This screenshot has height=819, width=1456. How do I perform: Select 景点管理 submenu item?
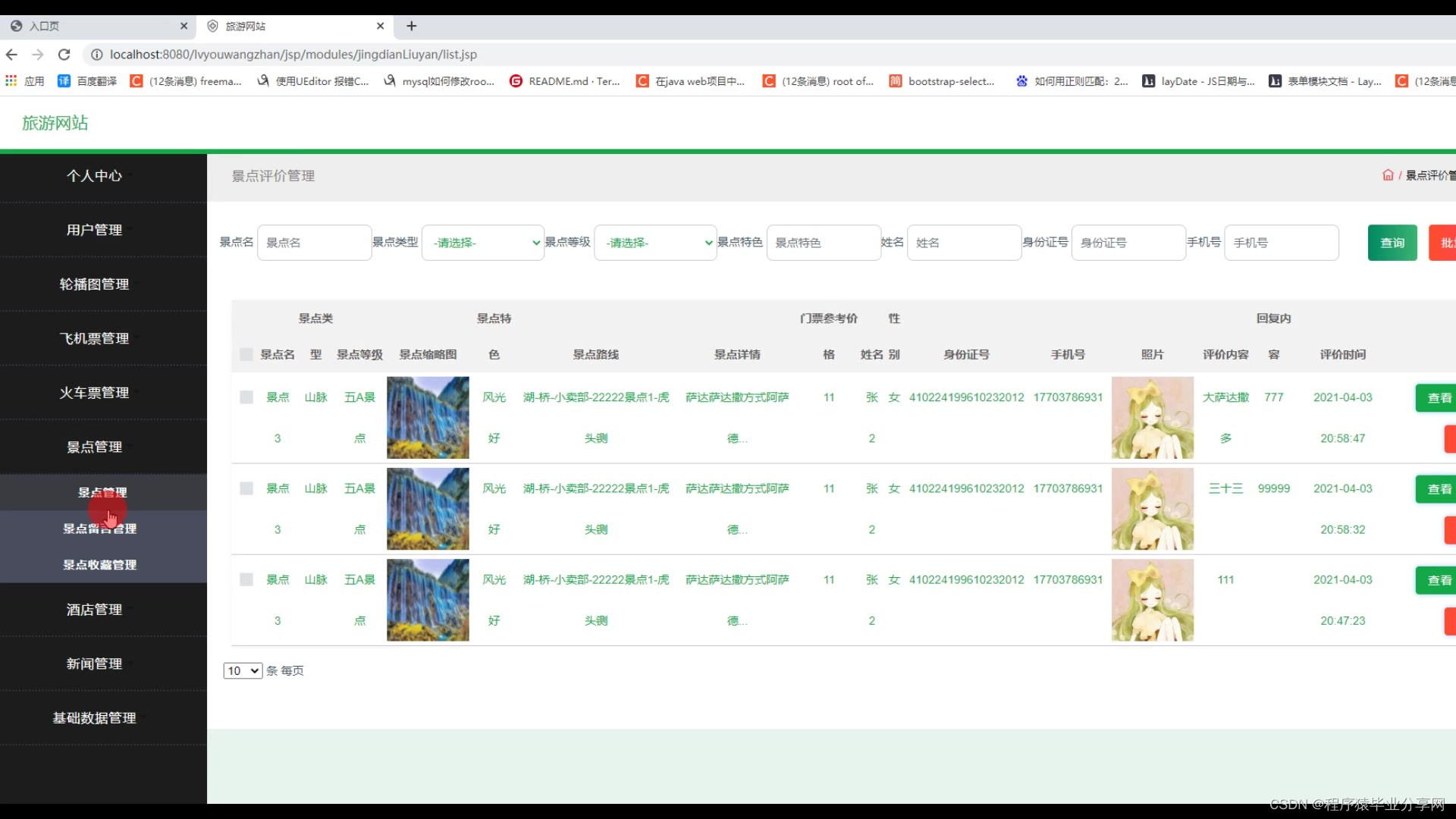pyautogui.click(x=102, y=492)
